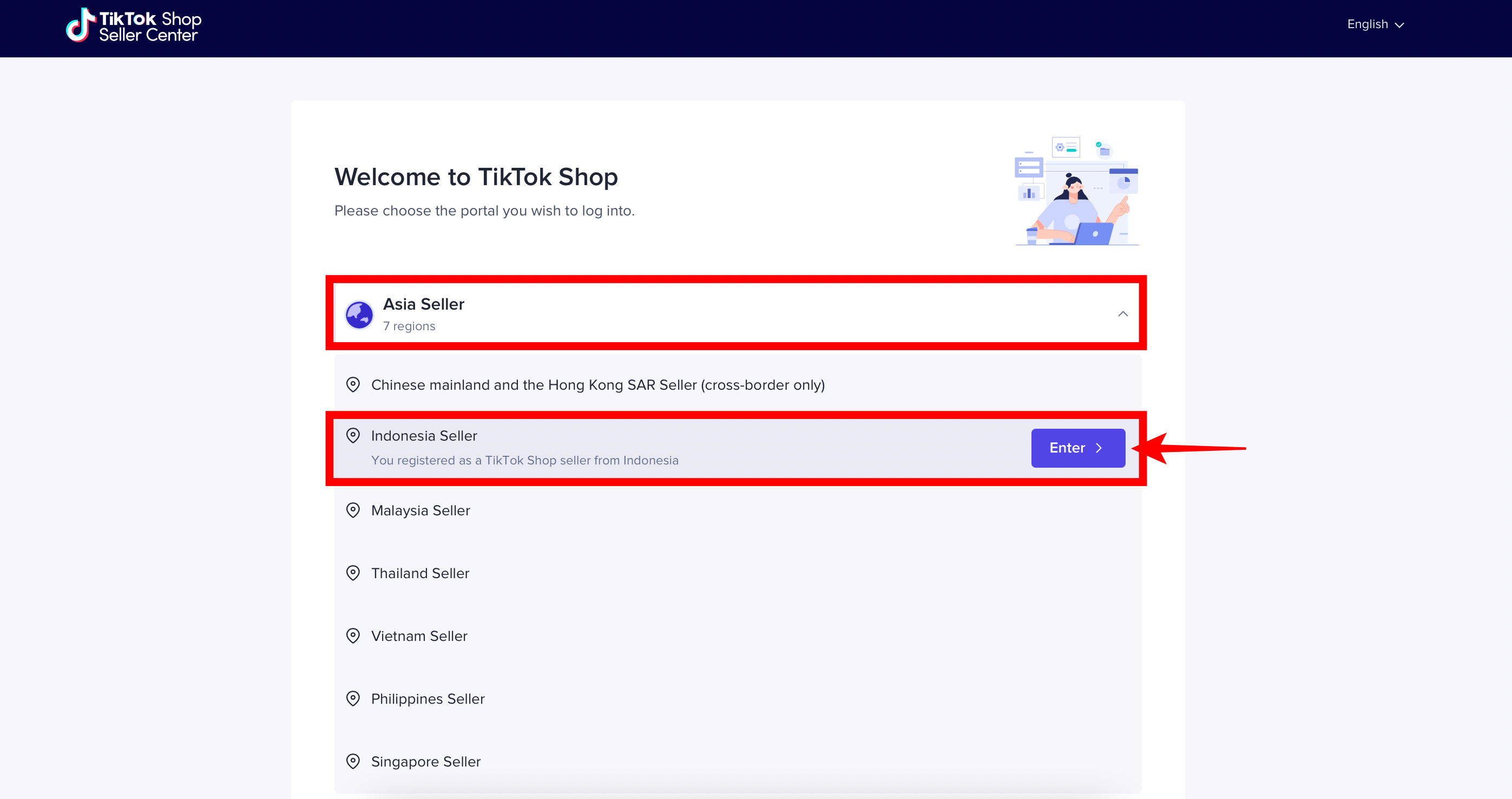Click the Asia Seller globe icon
1512x799 pixels.
click(359, 315)
